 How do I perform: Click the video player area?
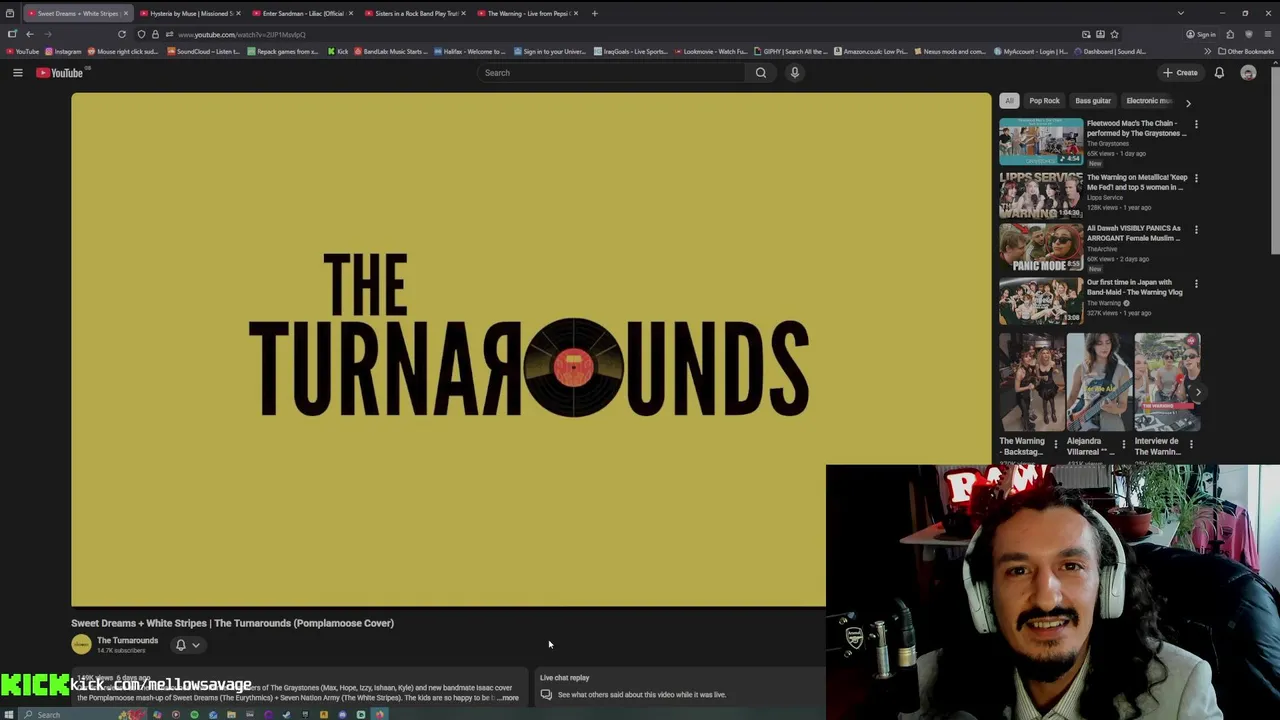click(531, 350)
